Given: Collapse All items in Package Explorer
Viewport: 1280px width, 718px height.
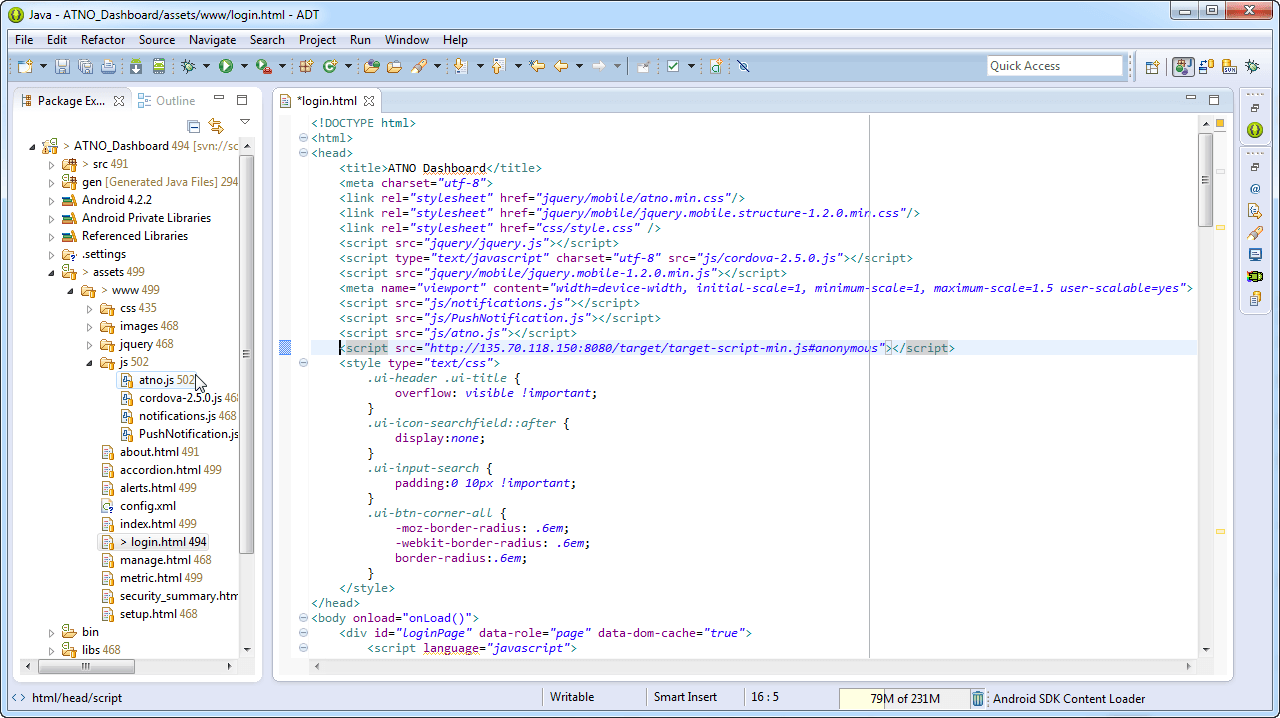Looking at the screenshot, I should click(192, 126).
